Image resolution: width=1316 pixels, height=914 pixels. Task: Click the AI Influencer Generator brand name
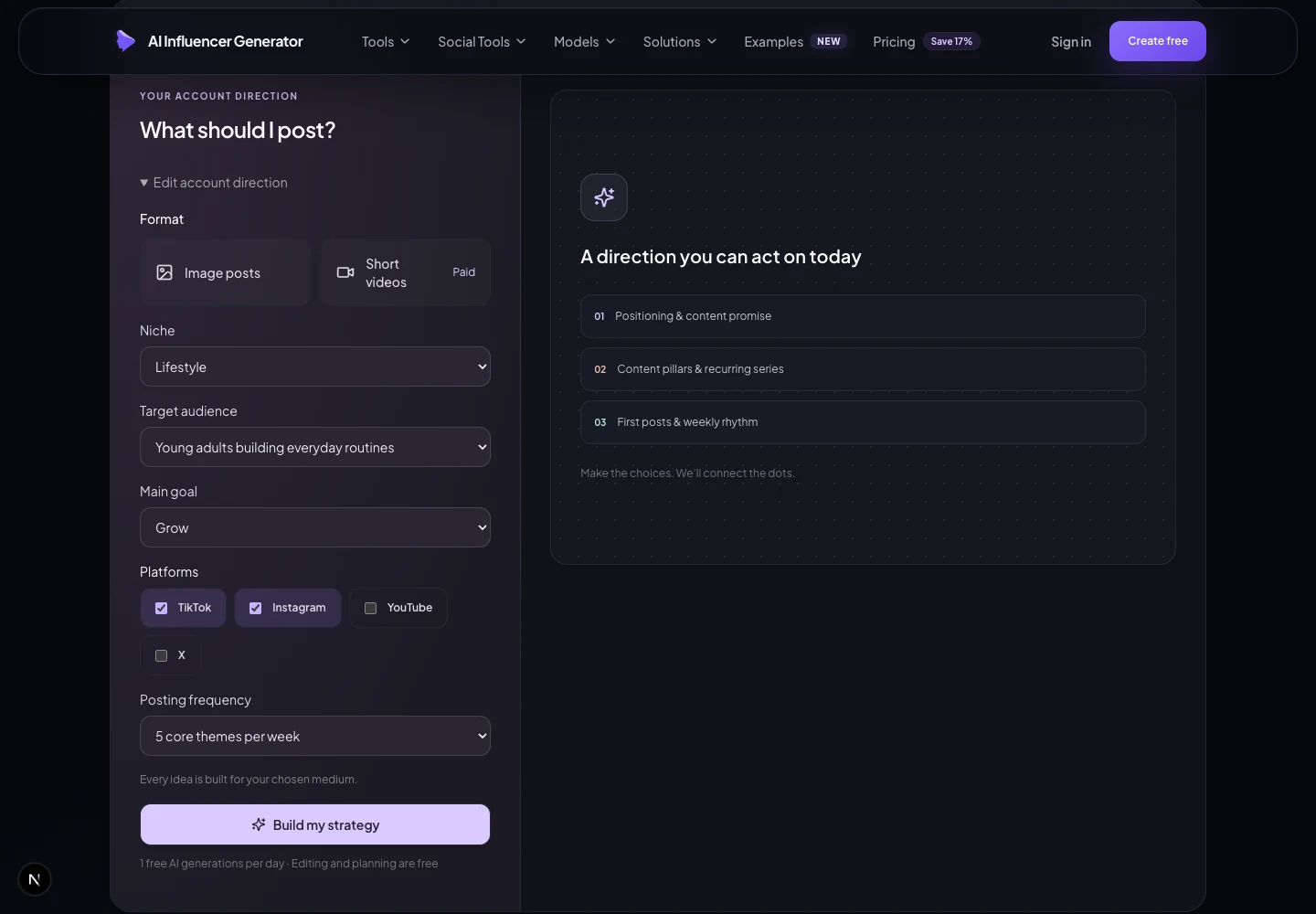point(226,41)
